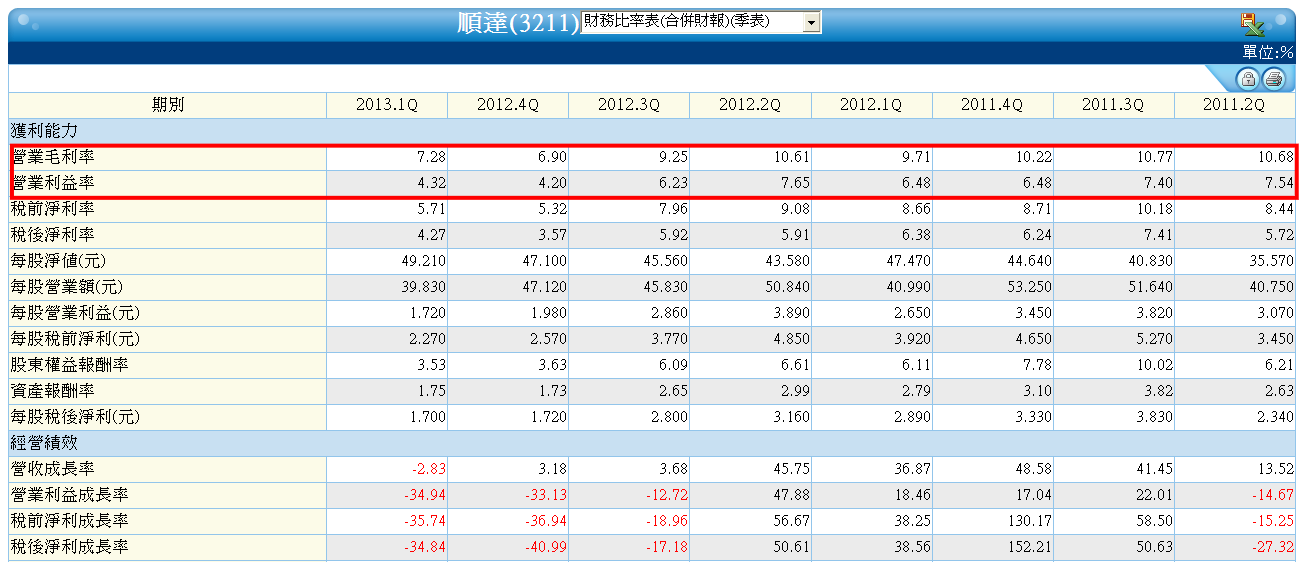The height and width of the screenshot is (562, 1304).
Task: Select the 2012.4Q column header
Action: [x=508, y=105]
